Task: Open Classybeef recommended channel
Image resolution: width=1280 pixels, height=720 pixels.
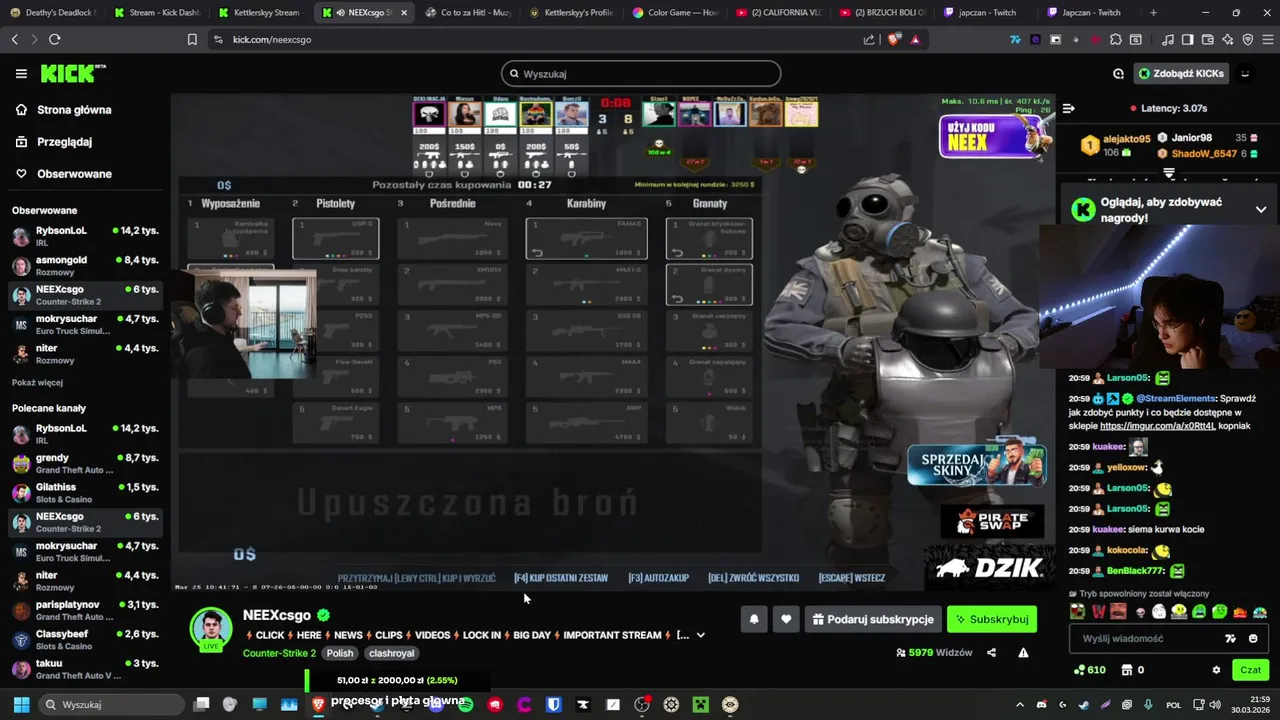Action: (84, 639)
